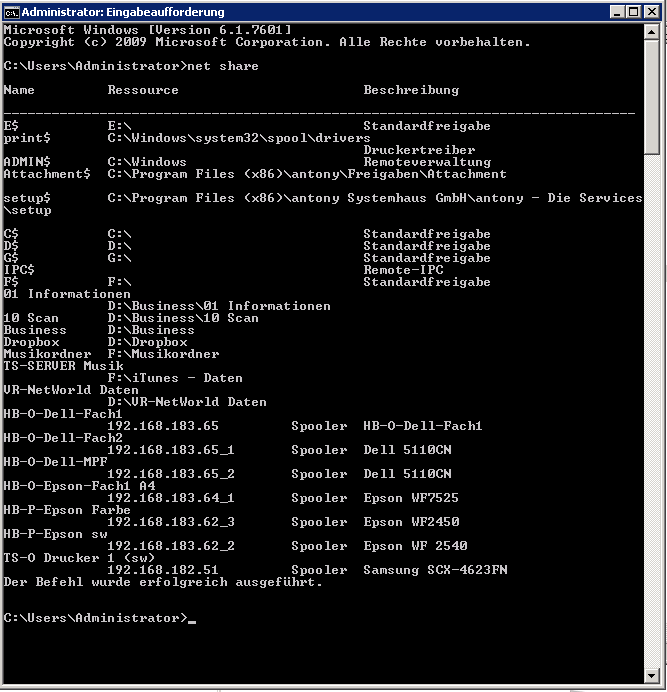Click the IP address 192.168.183.64_1

coord(171,498)
